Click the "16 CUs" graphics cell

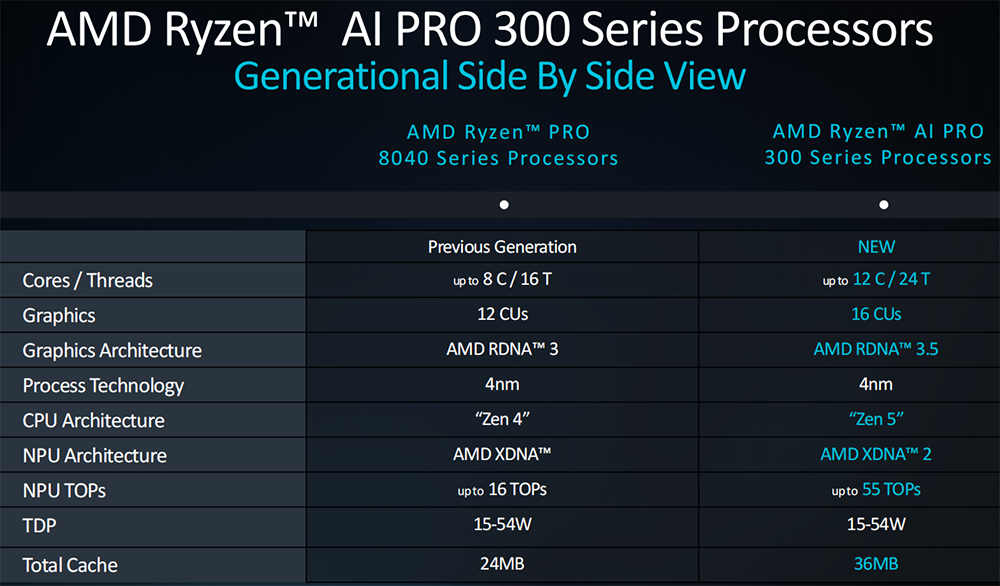(x=876, y=314)
